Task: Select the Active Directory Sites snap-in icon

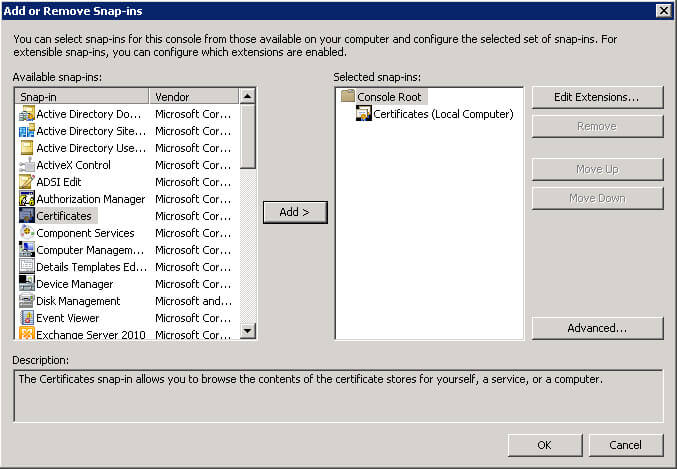Action: (27, 131)
